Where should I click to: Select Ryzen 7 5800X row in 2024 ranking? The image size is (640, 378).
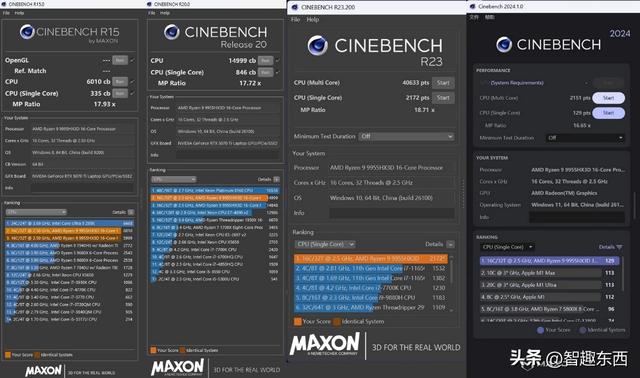pyautogui.click(x=549, y=309)
